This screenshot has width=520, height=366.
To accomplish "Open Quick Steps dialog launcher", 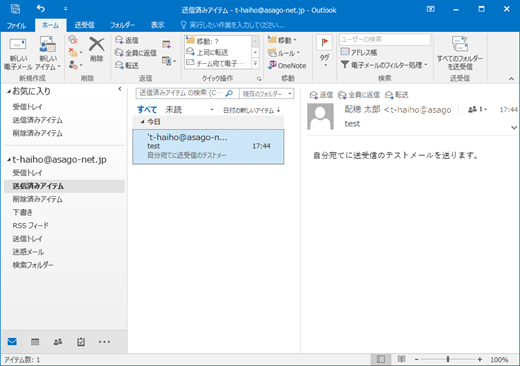I will (259, 79).
